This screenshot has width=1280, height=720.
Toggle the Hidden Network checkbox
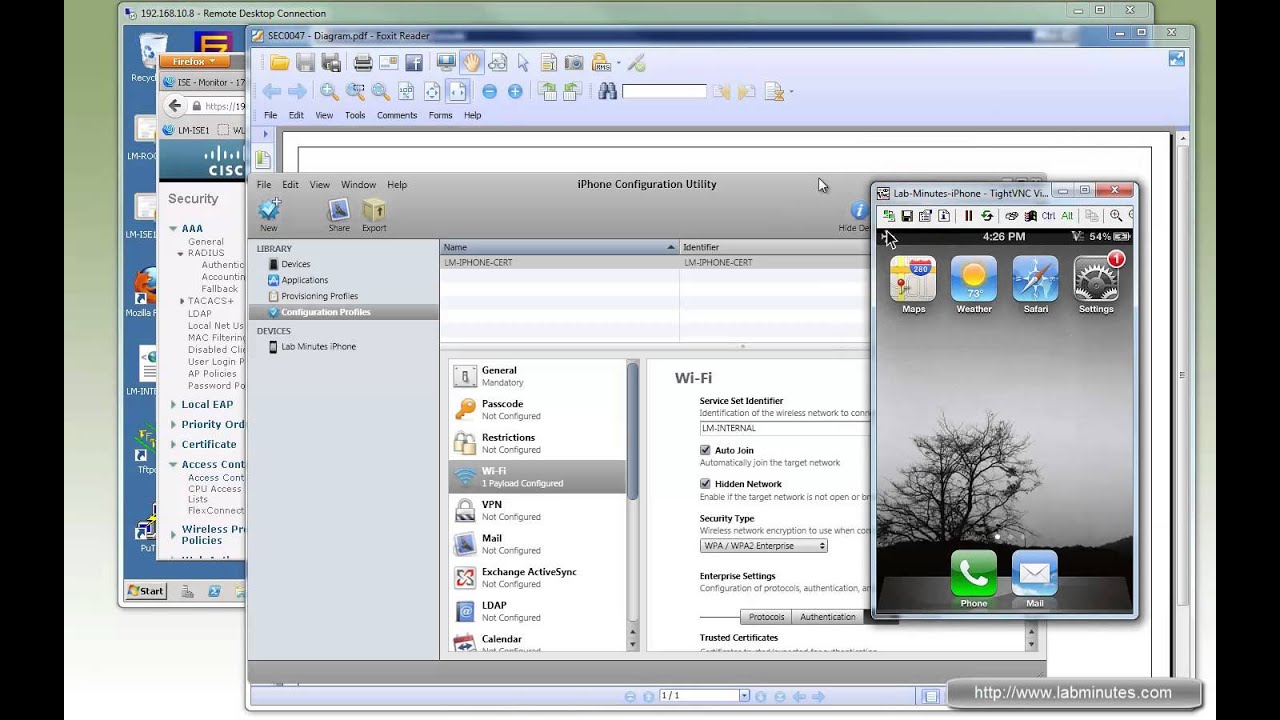705,483
